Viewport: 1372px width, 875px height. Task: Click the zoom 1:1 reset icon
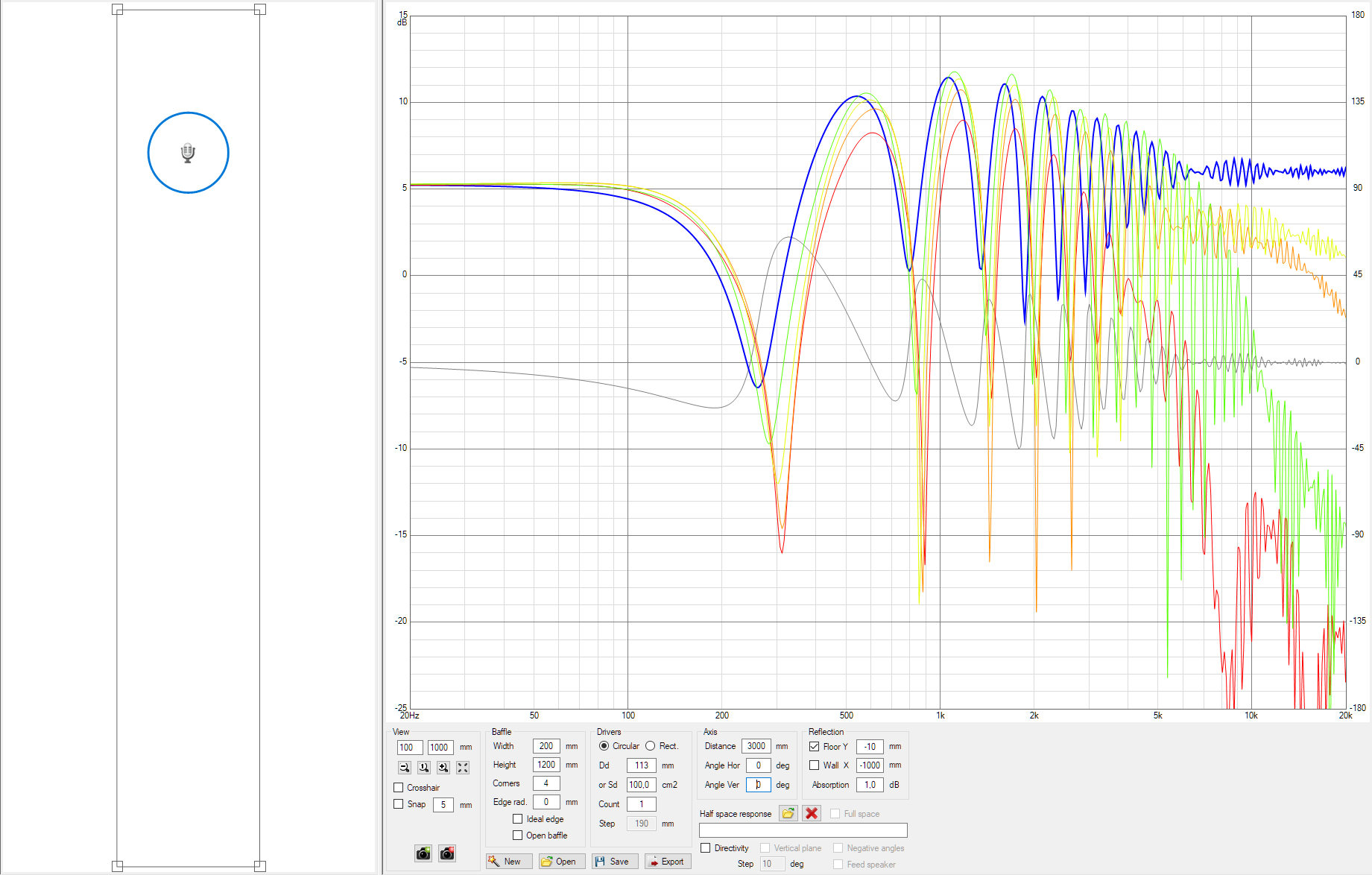coord(424,767)
